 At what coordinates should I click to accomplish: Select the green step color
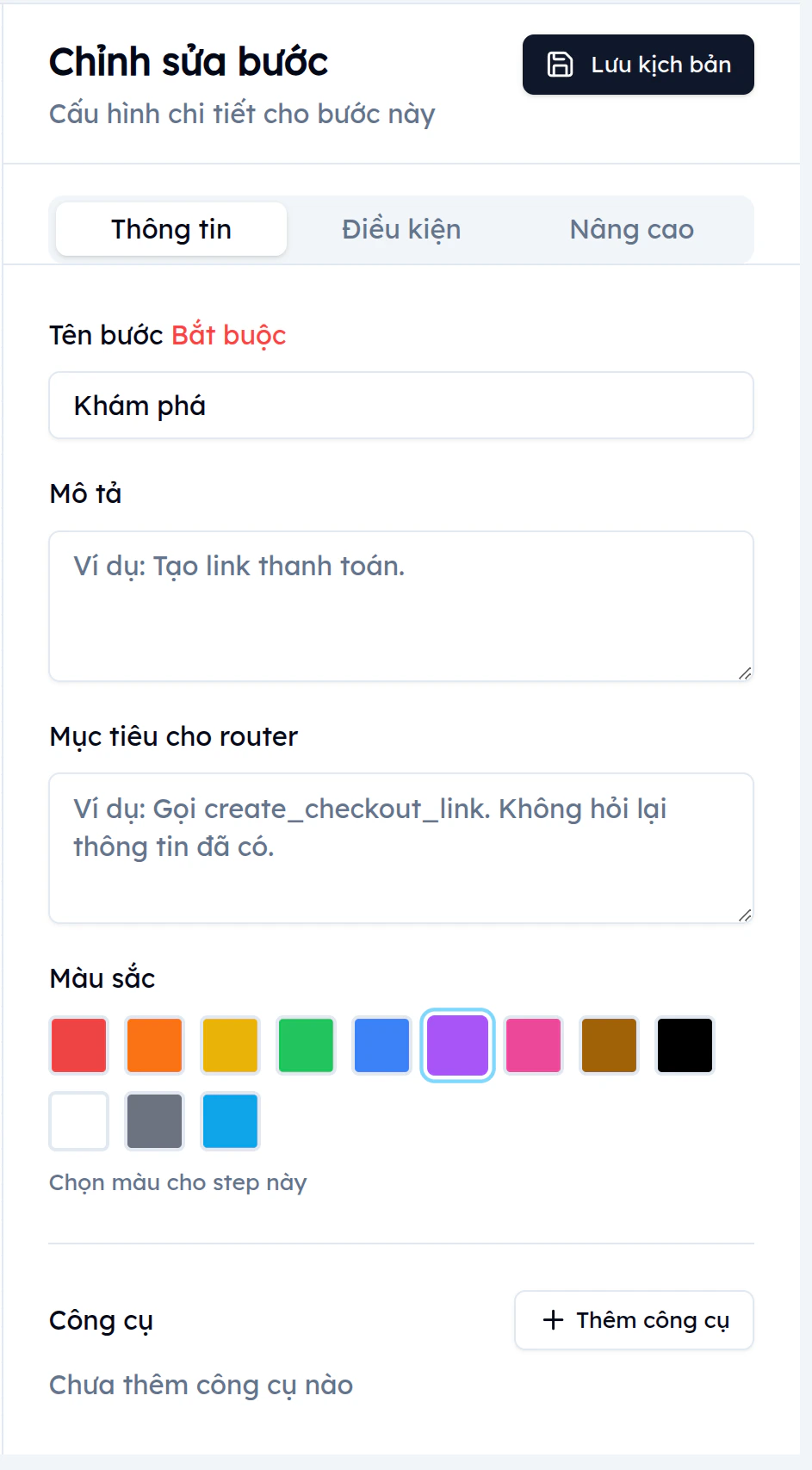point(306,1045)
